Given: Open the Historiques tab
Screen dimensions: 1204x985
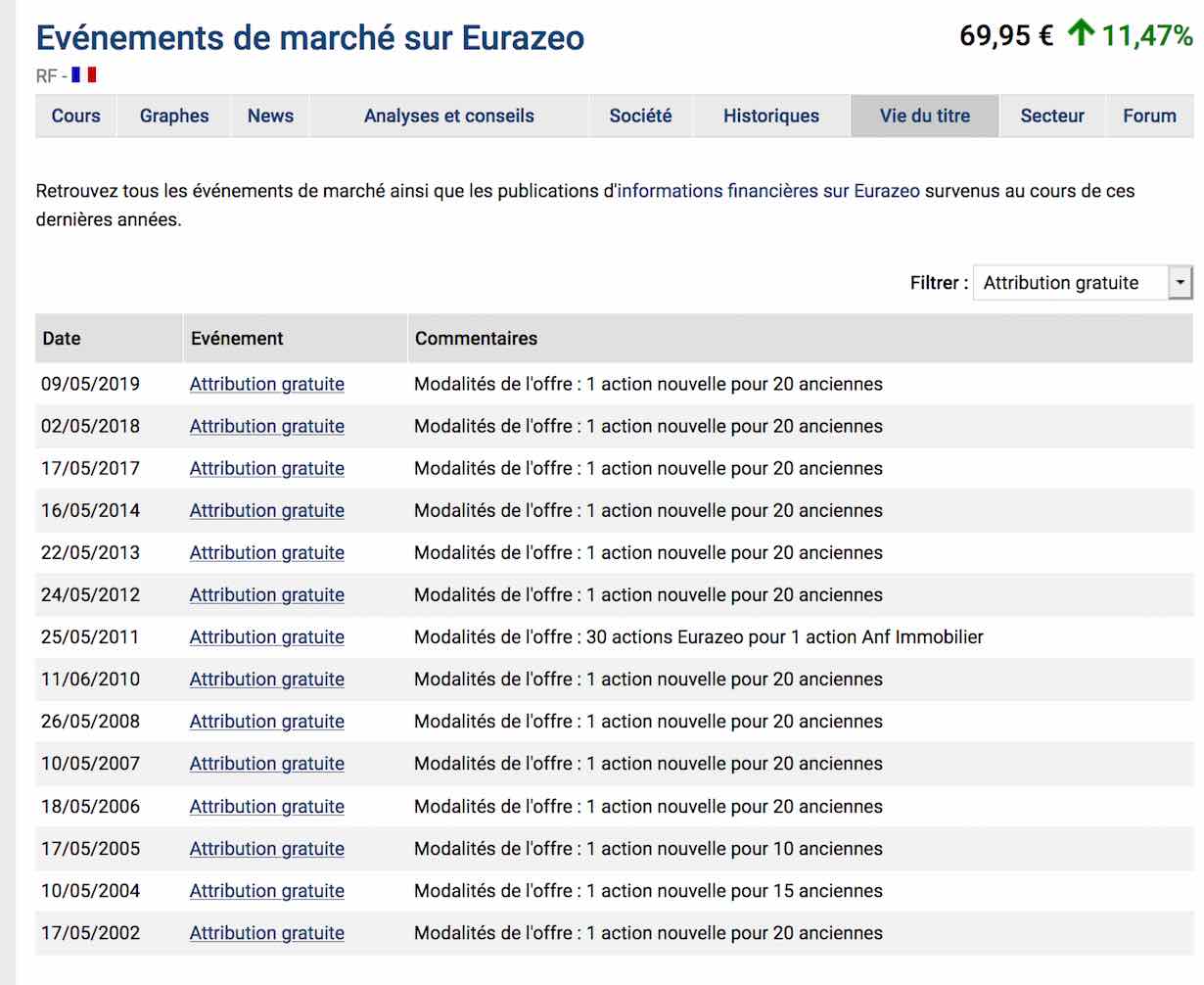Looking at the screenshot, I should point(771,116).
